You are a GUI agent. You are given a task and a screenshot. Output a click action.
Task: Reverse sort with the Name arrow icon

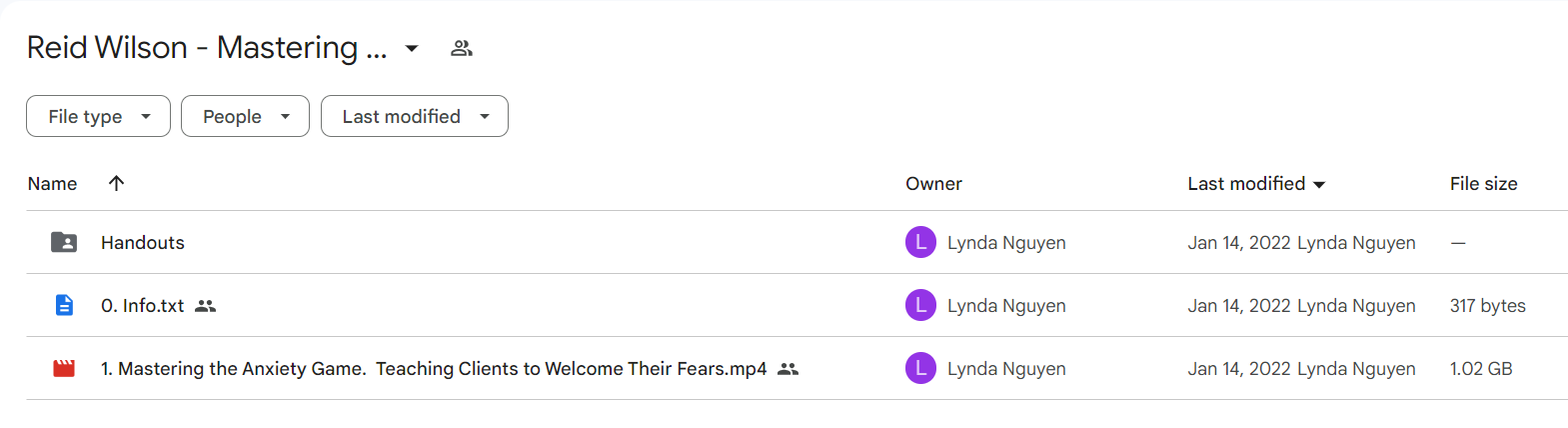[116, 183]
